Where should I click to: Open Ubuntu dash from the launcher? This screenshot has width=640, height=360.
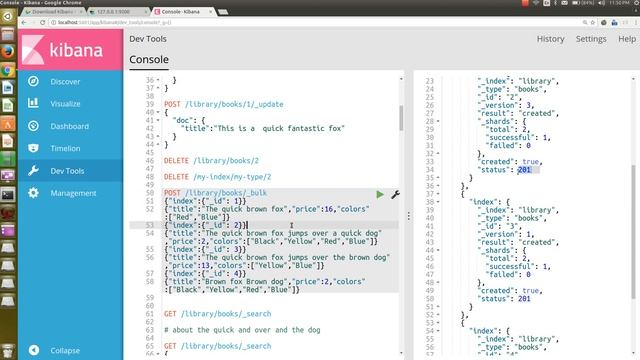pyautogui.click(x=8, y=16)
